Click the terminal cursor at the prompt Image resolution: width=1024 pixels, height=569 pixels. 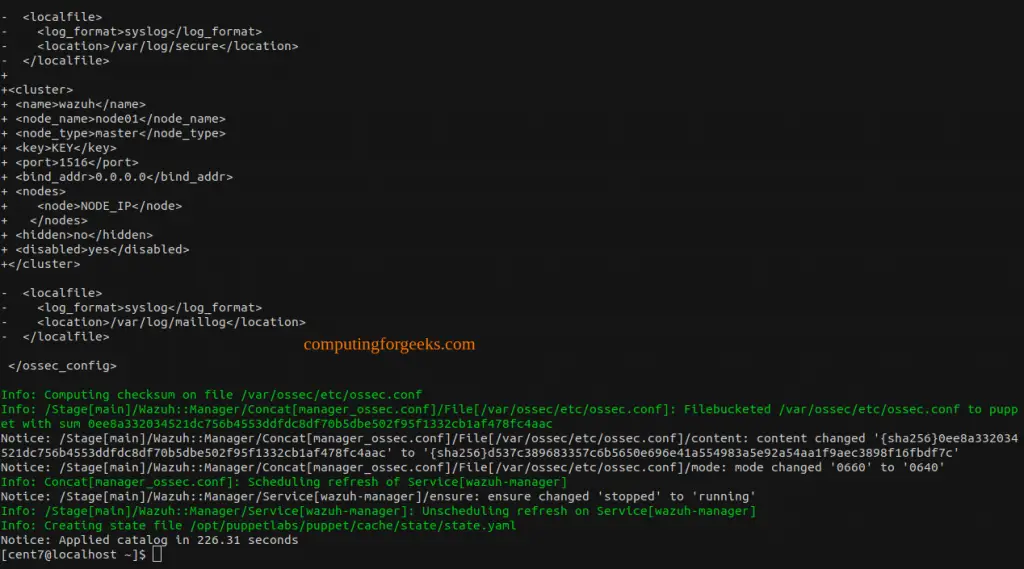click(157, 554)
